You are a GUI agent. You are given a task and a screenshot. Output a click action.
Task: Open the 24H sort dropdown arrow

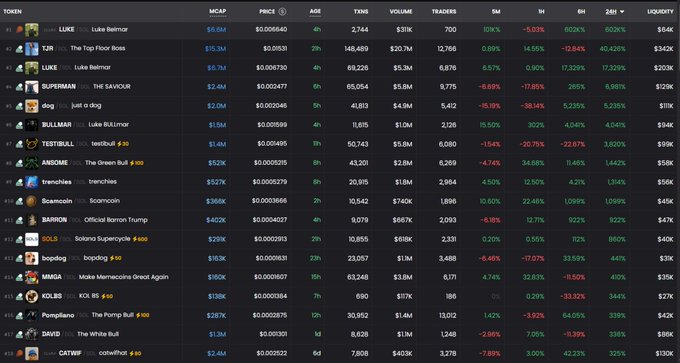pos(622,12)
